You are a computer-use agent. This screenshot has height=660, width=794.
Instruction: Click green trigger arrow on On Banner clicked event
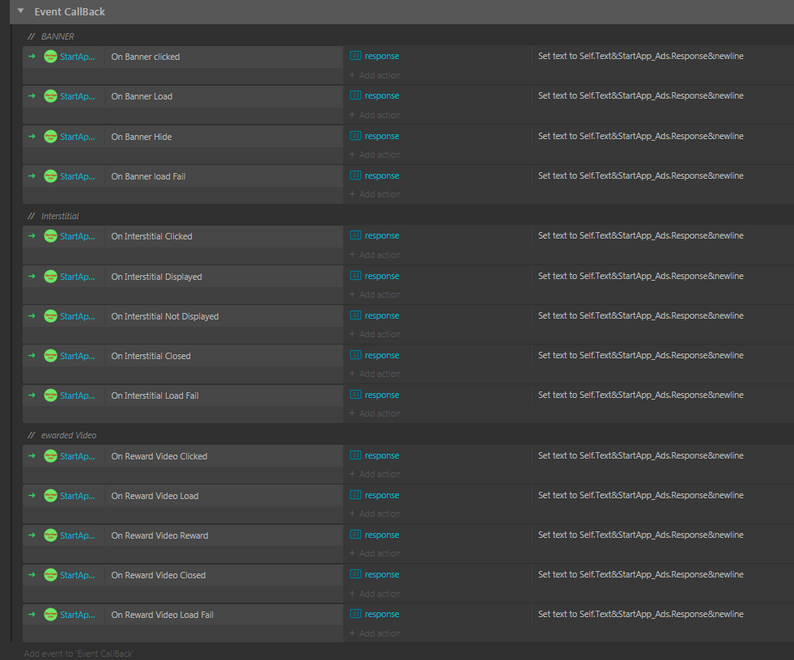[x=32, y=56]
